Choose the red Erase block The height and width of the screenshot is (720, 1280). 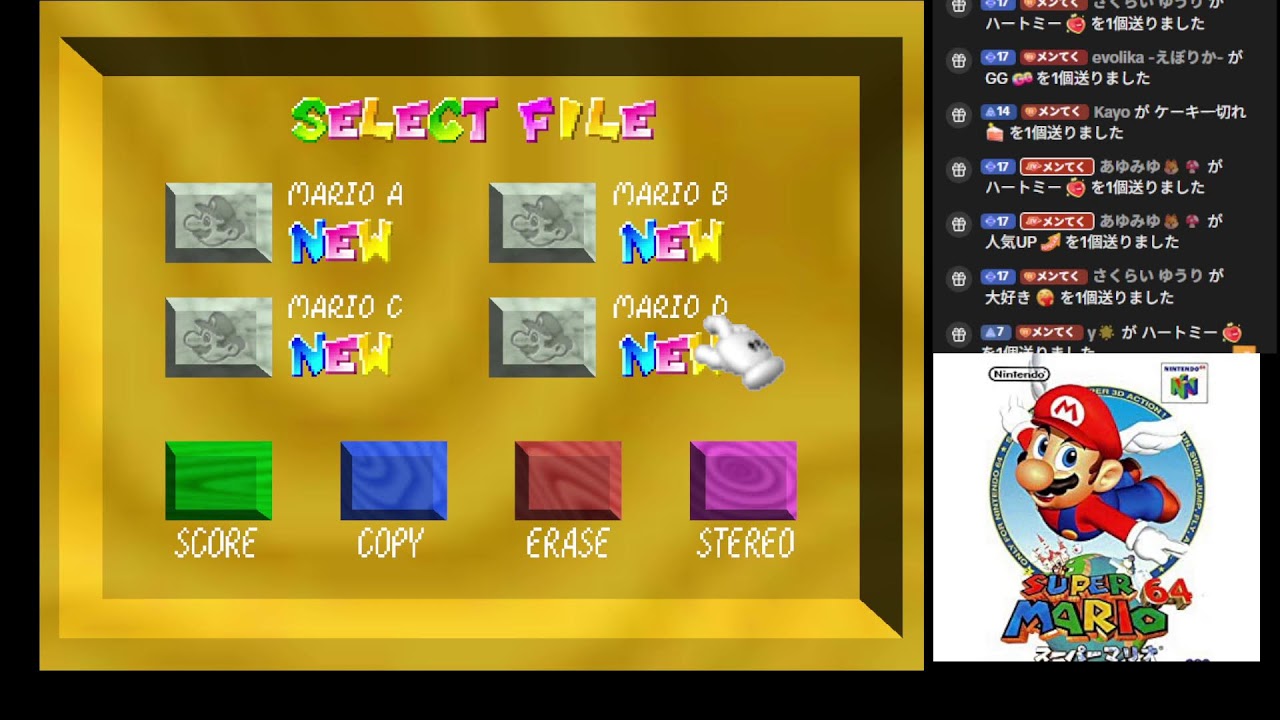568,480
